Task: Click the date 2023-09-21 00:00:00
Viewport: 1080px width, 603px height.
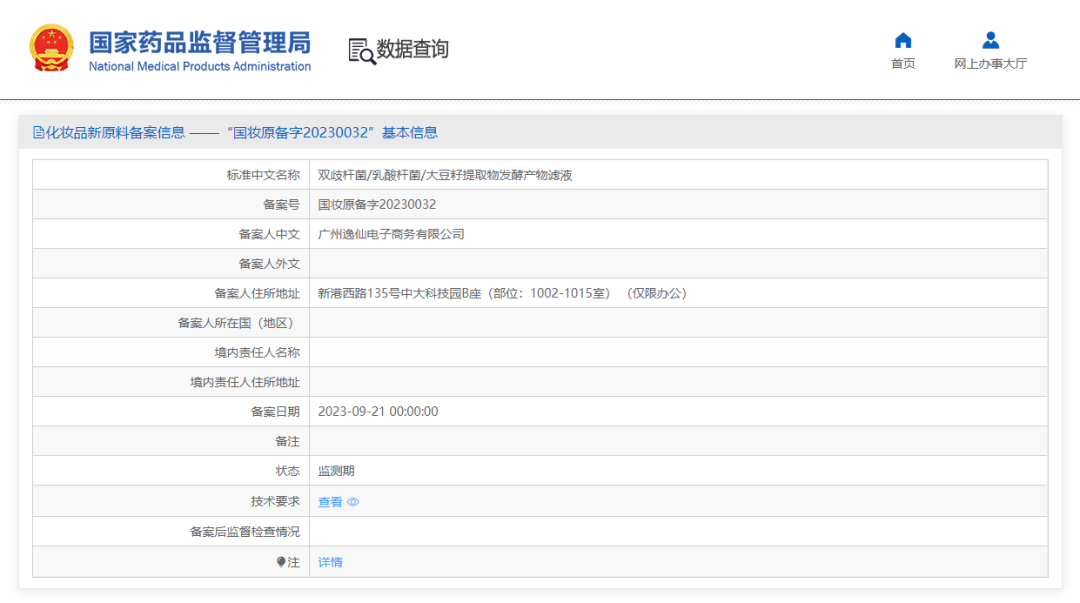Action: point(377,411)
